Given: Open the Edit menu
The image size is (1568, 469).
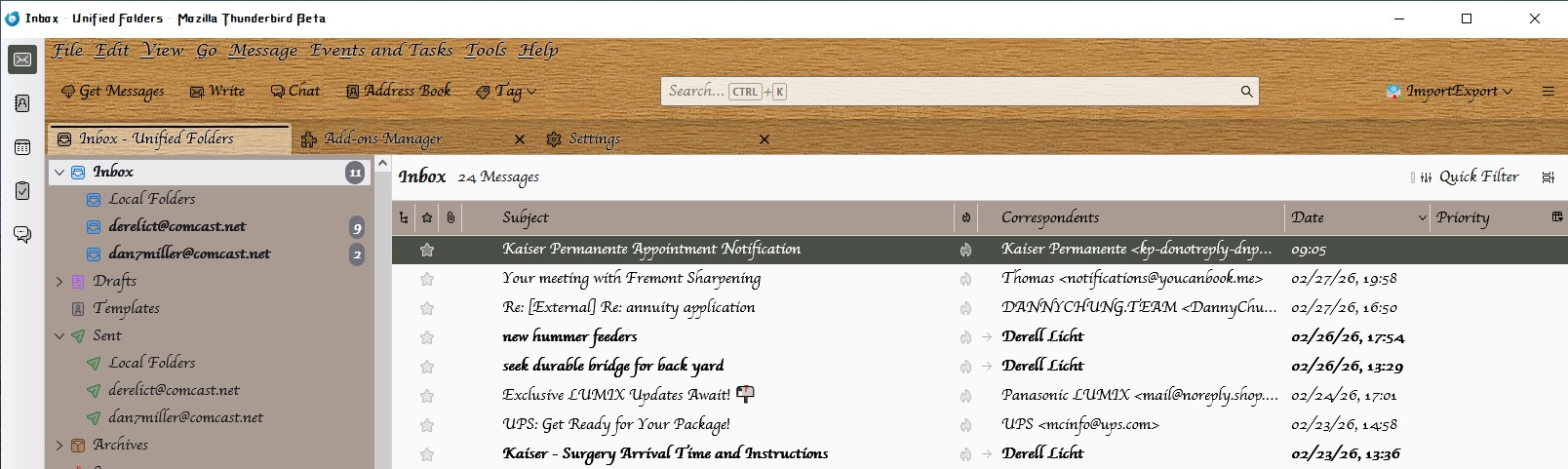Looking at the screenshot, I should pos(112,50).
